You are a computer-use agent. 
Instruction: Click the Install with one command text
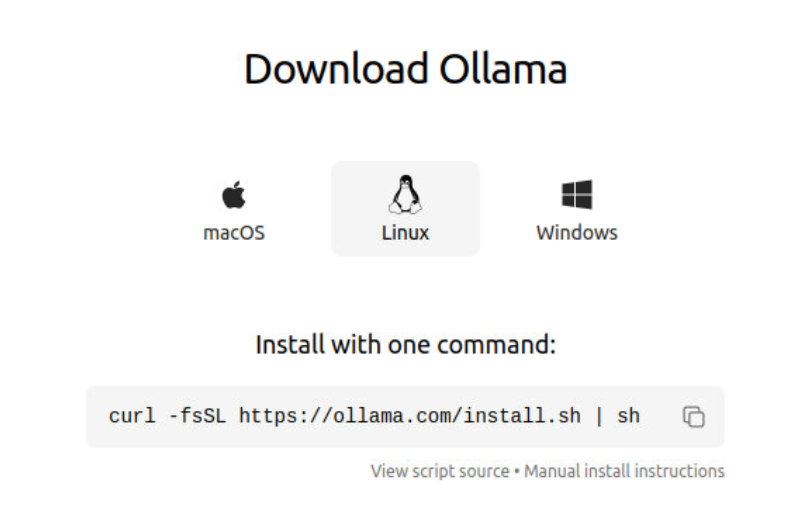406,345
